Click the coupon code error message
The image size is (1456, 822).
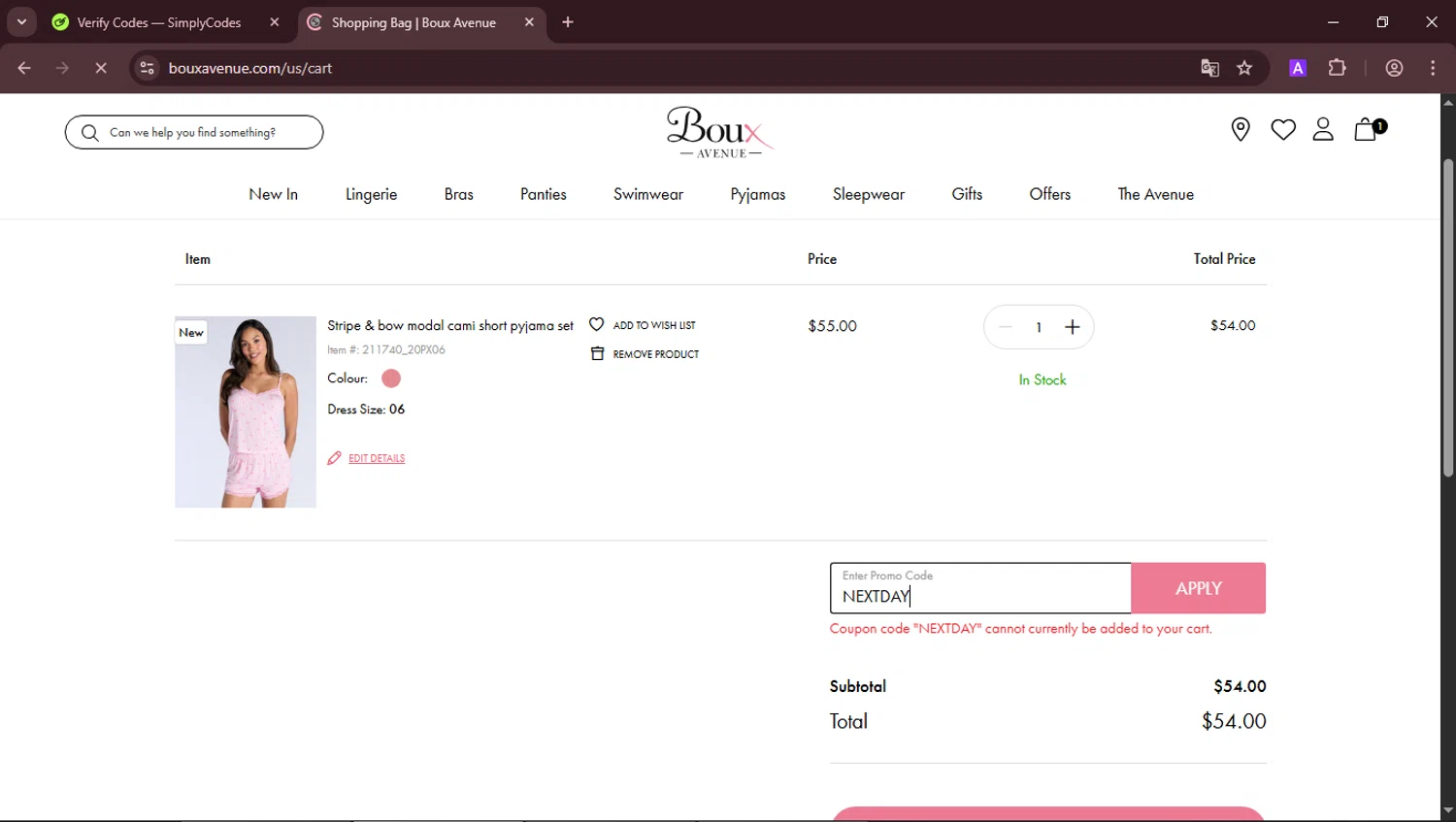[x=1021, y=629]
